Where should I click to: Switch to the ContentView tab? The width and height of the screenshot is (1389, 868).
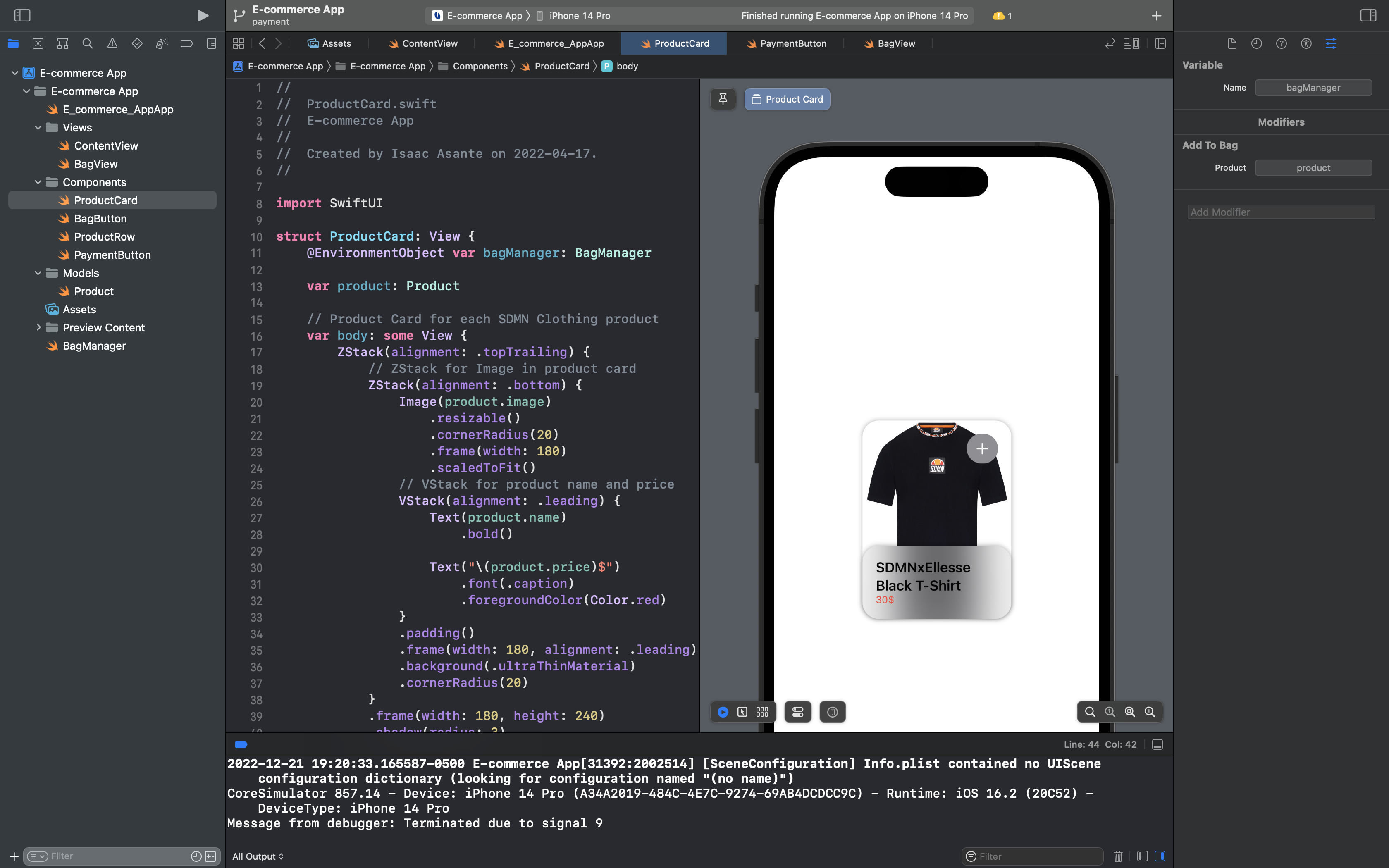point(423,44)
